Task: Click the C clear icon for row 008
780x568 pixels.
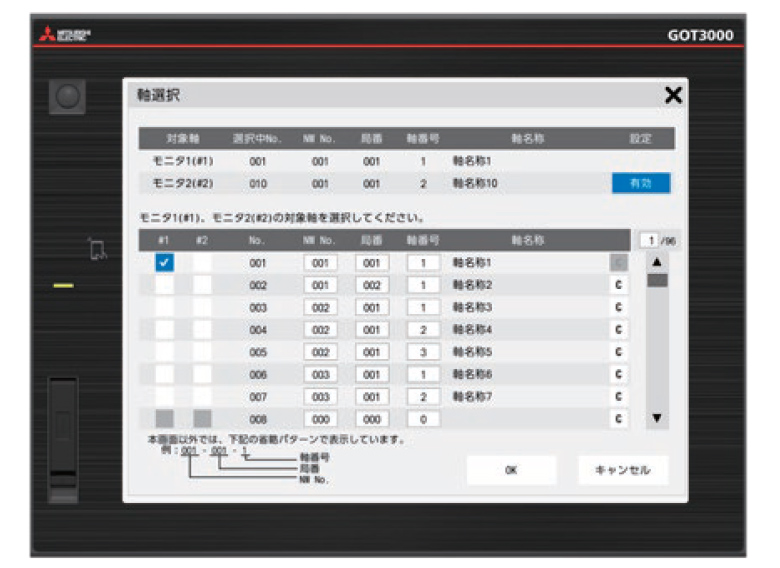Action: click(620, 418)
